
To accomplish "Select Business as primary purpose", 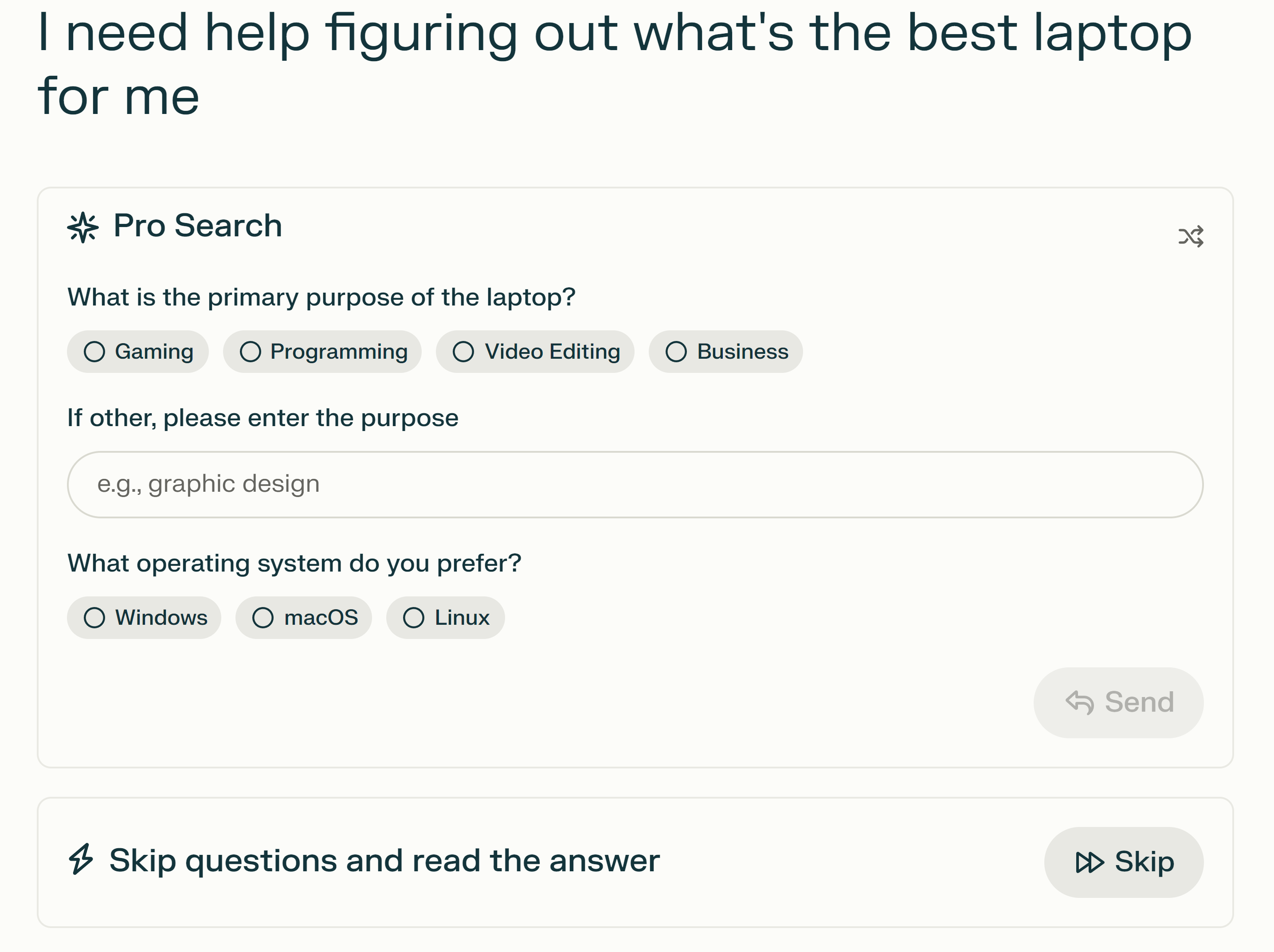I will click(x=726, y=351).
